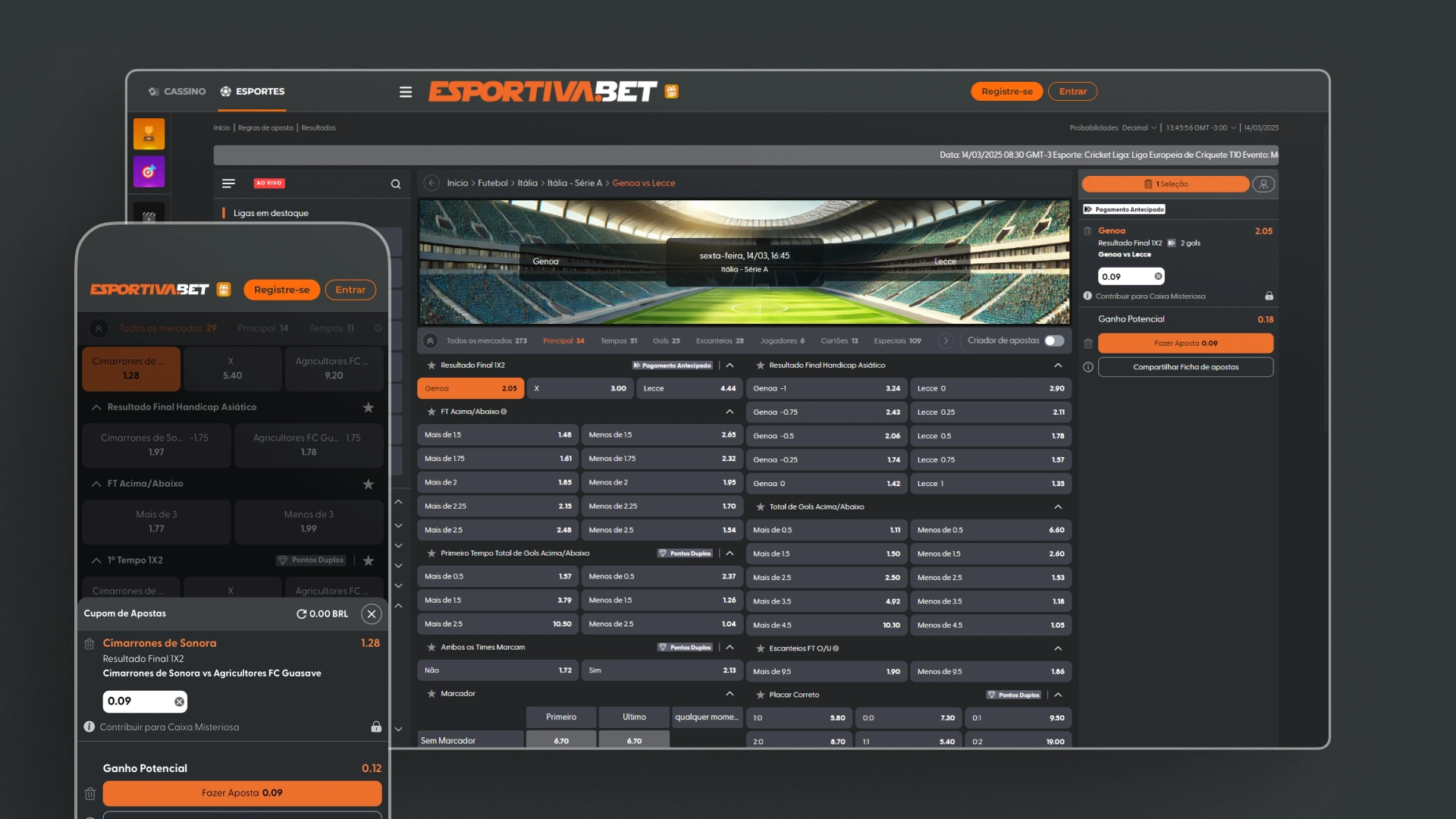Open the hamburger menu beside the EsportivaBet logo
The width and height of the screenshot is (1456, 819).
point(406,92)
